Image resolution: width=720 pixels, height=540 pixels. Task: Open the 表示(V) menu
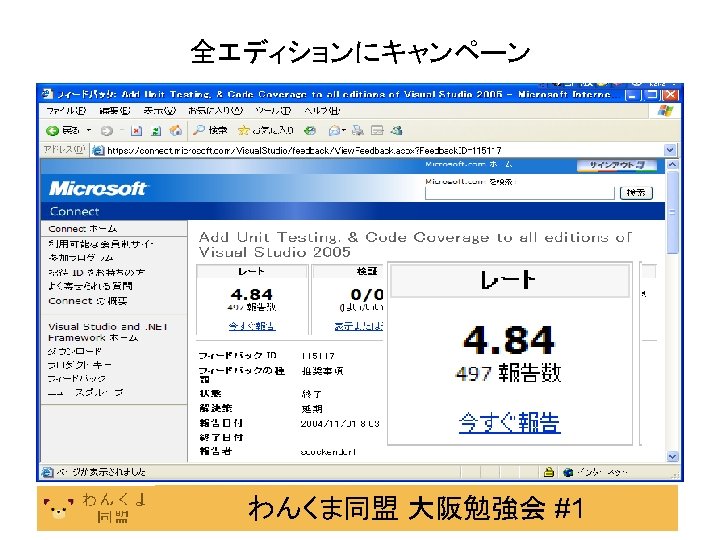coord(159,111)
